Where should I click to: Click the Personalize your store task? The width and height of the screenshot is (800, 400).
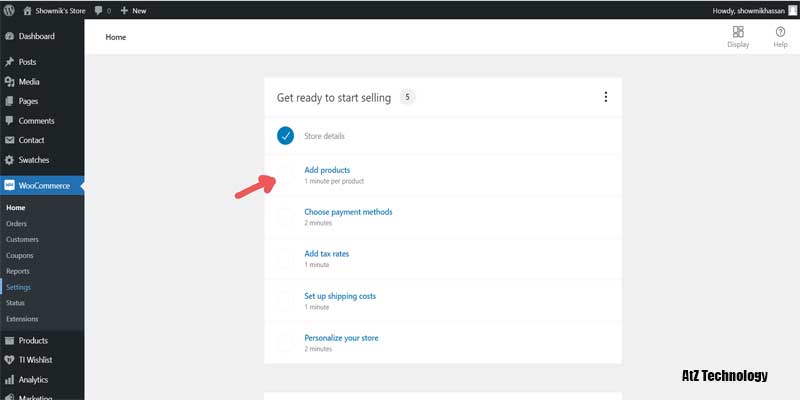(x=341, y=338)
